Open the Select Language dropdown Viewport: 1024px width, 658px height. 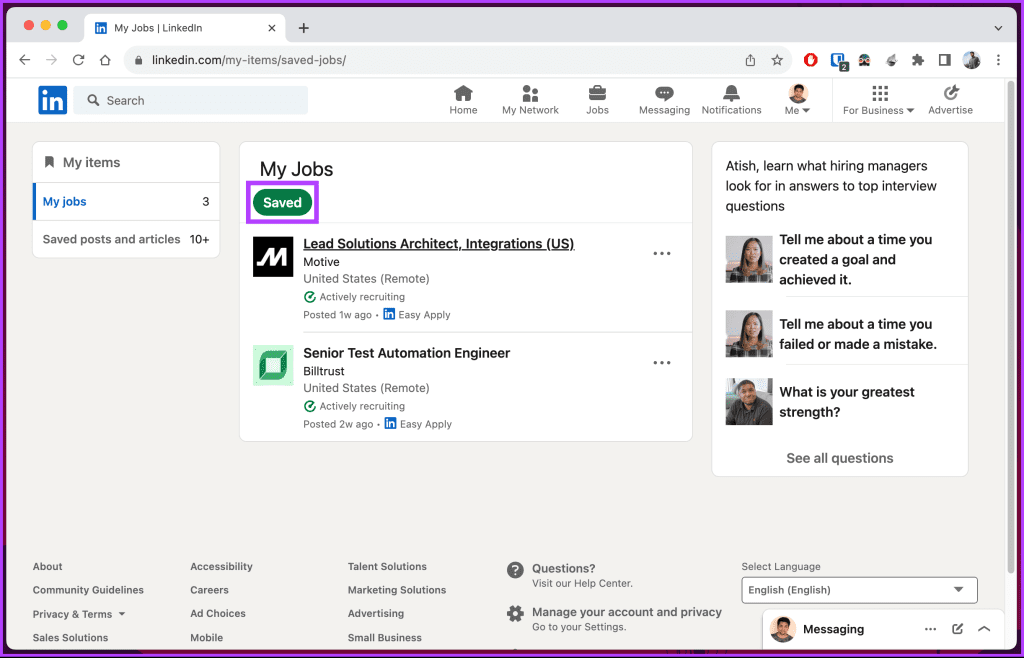[x=858, y=590]
